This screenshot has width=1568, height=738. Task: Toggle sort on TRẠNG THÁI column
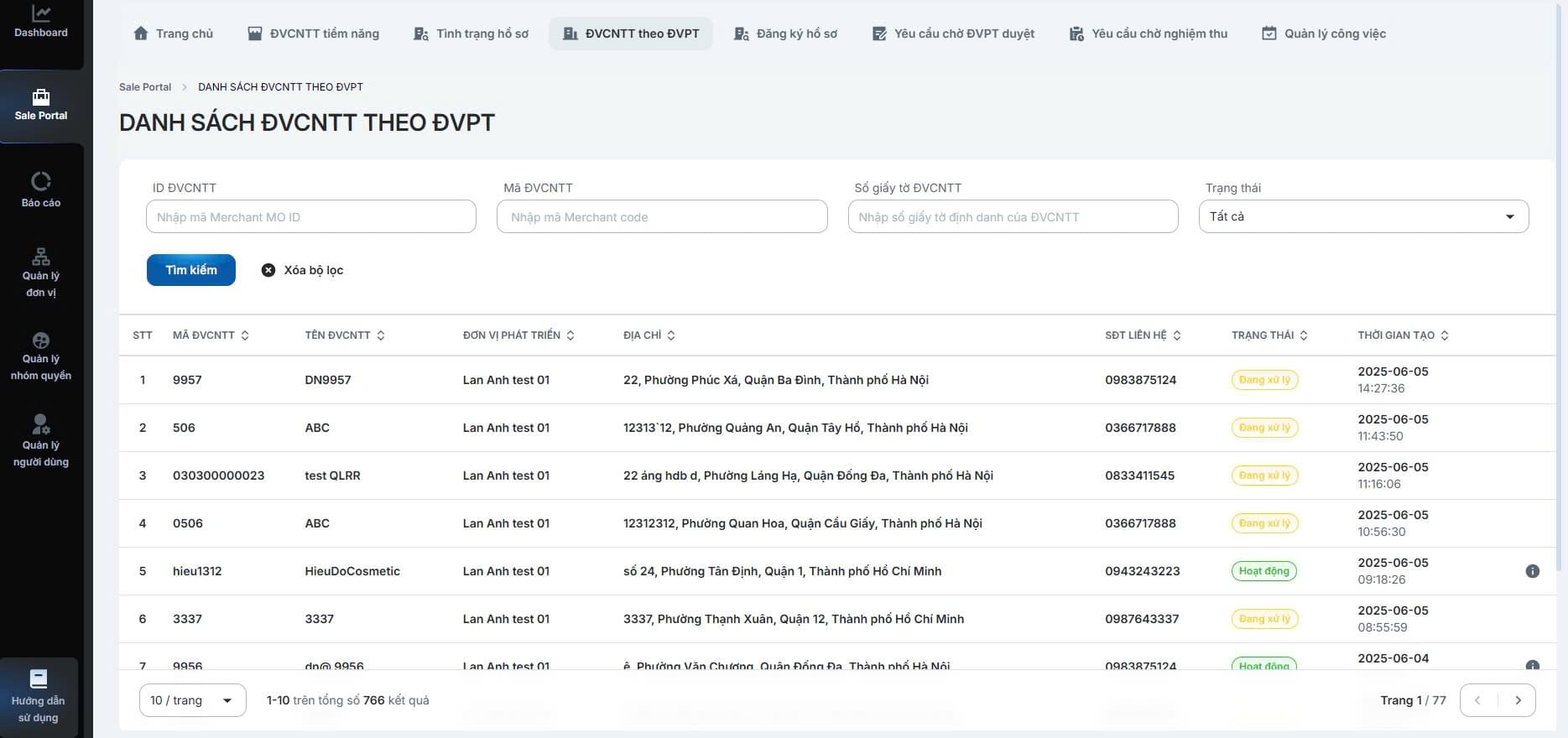tap(1304, 335)
